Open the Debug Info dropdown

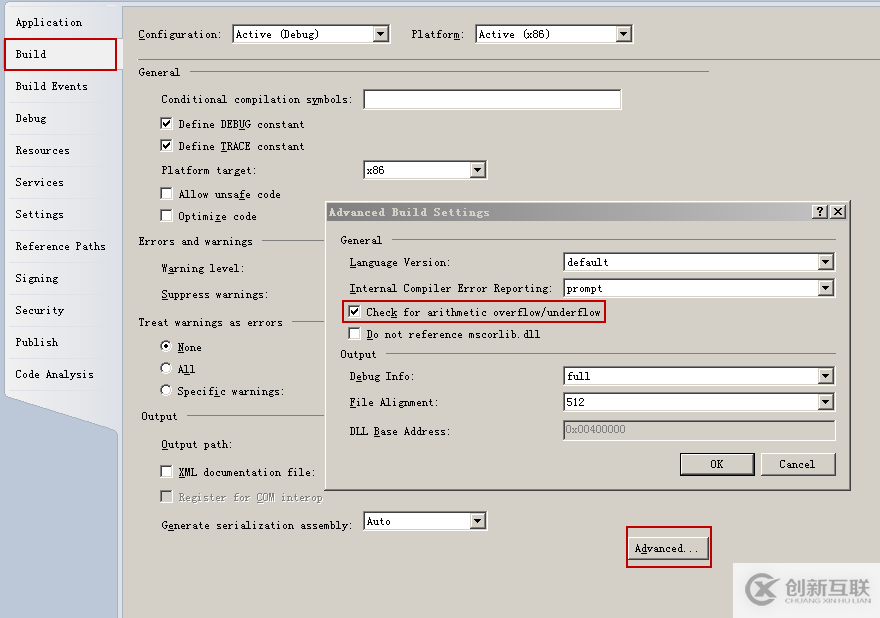(x=825, y=376)
